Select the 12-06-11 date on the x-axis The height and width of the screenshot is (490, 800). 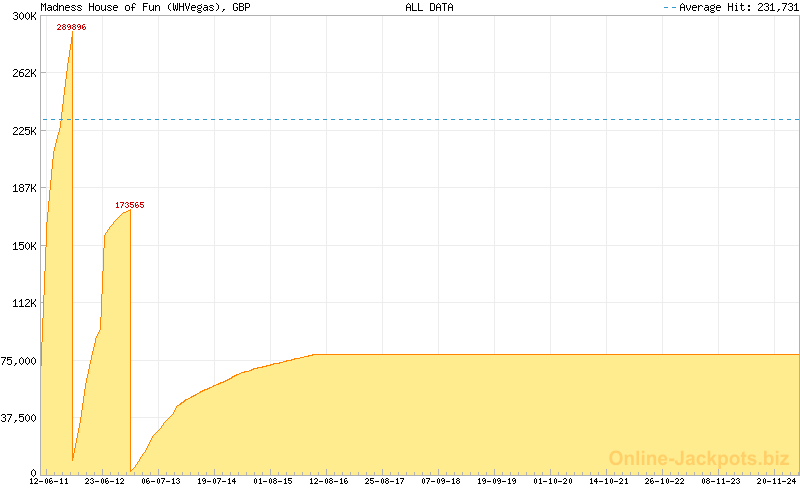pos(49,481)
